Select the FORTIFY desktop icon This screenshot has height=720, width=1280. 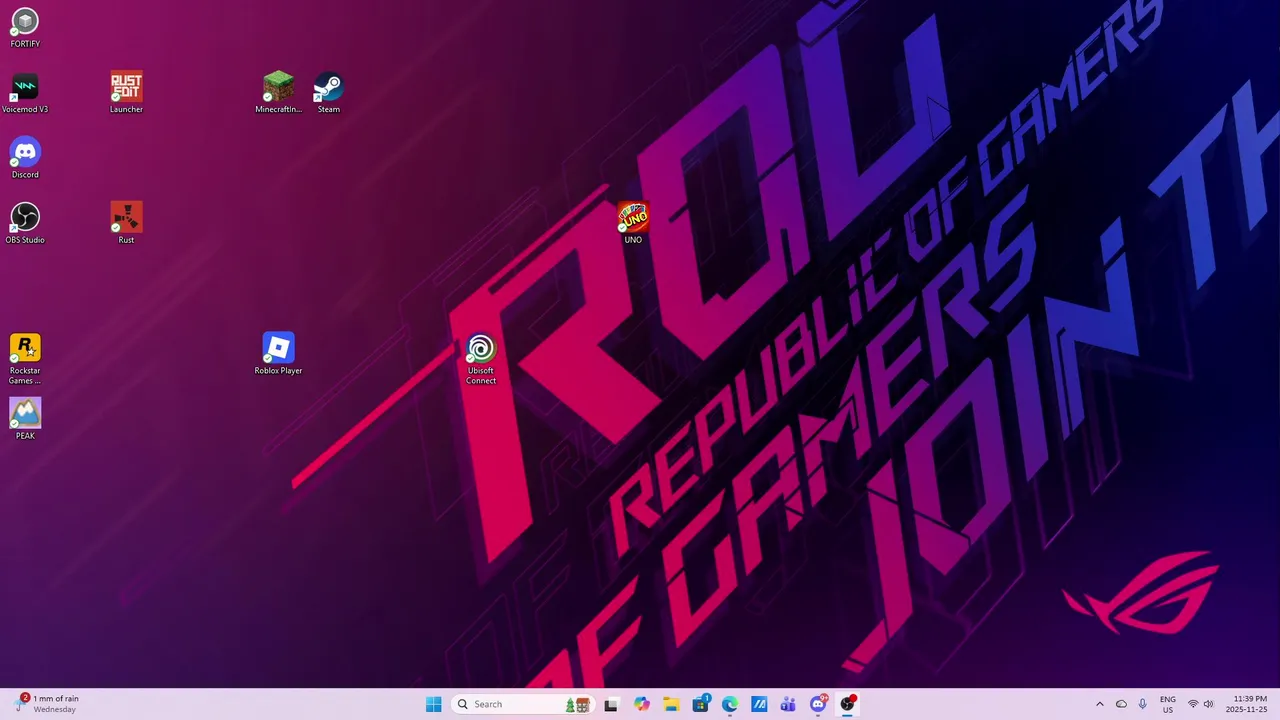[x=25, y=28]
